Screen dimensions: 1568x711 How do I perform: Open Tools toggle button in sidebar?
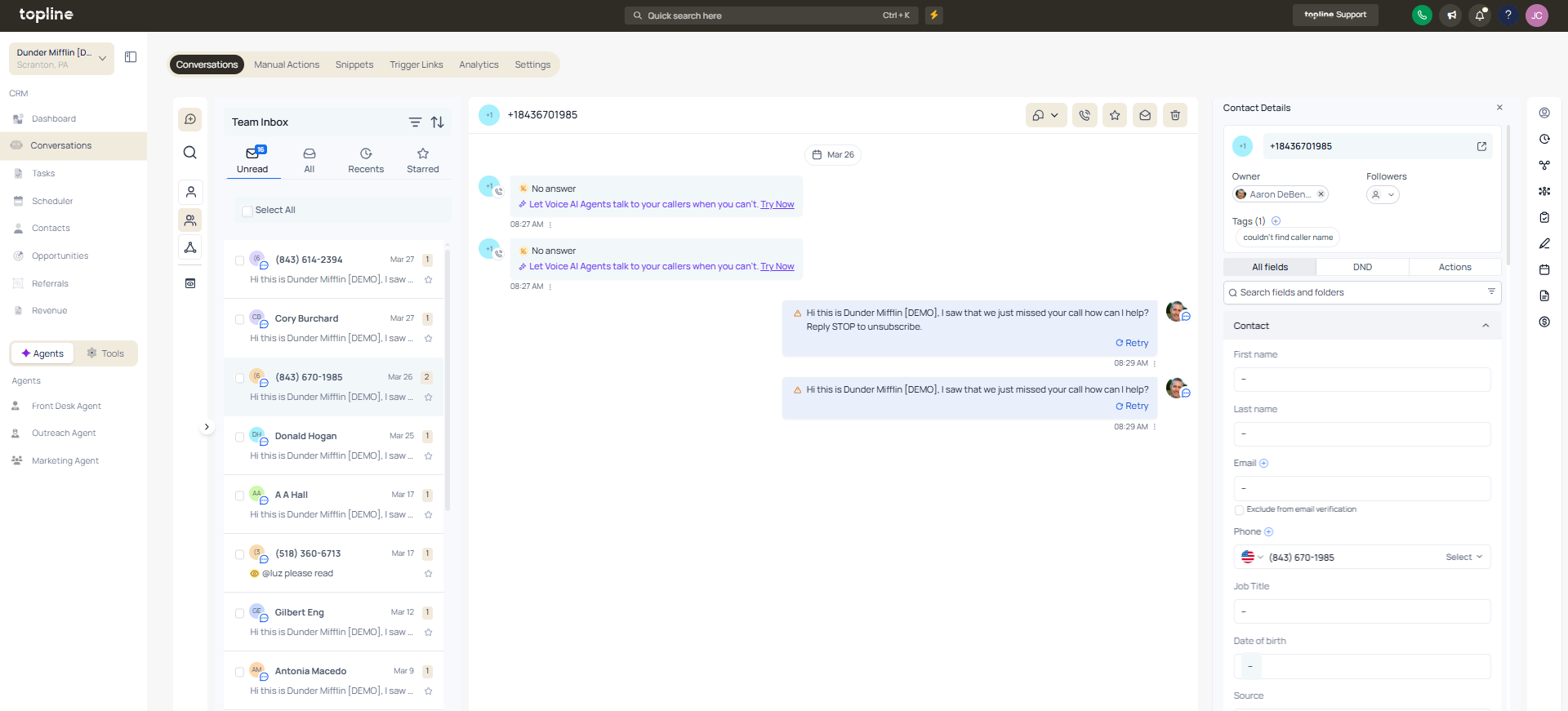[x=105, y=353]
